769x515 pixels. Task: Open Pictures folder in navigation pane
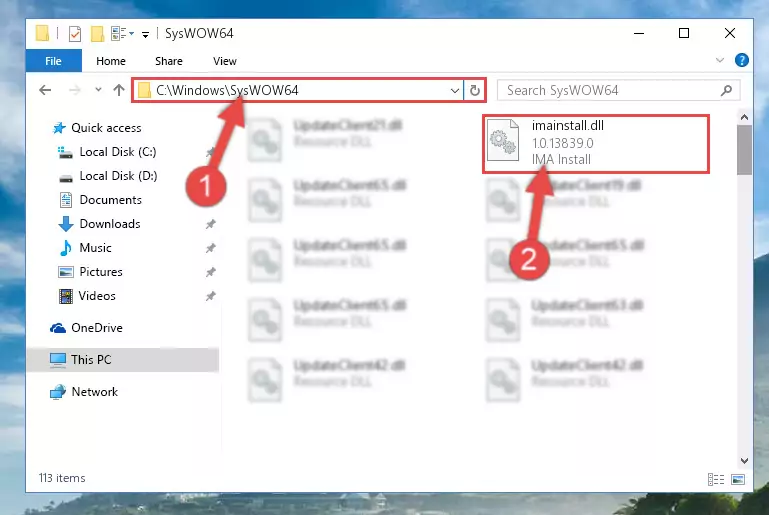coord(101,272)
